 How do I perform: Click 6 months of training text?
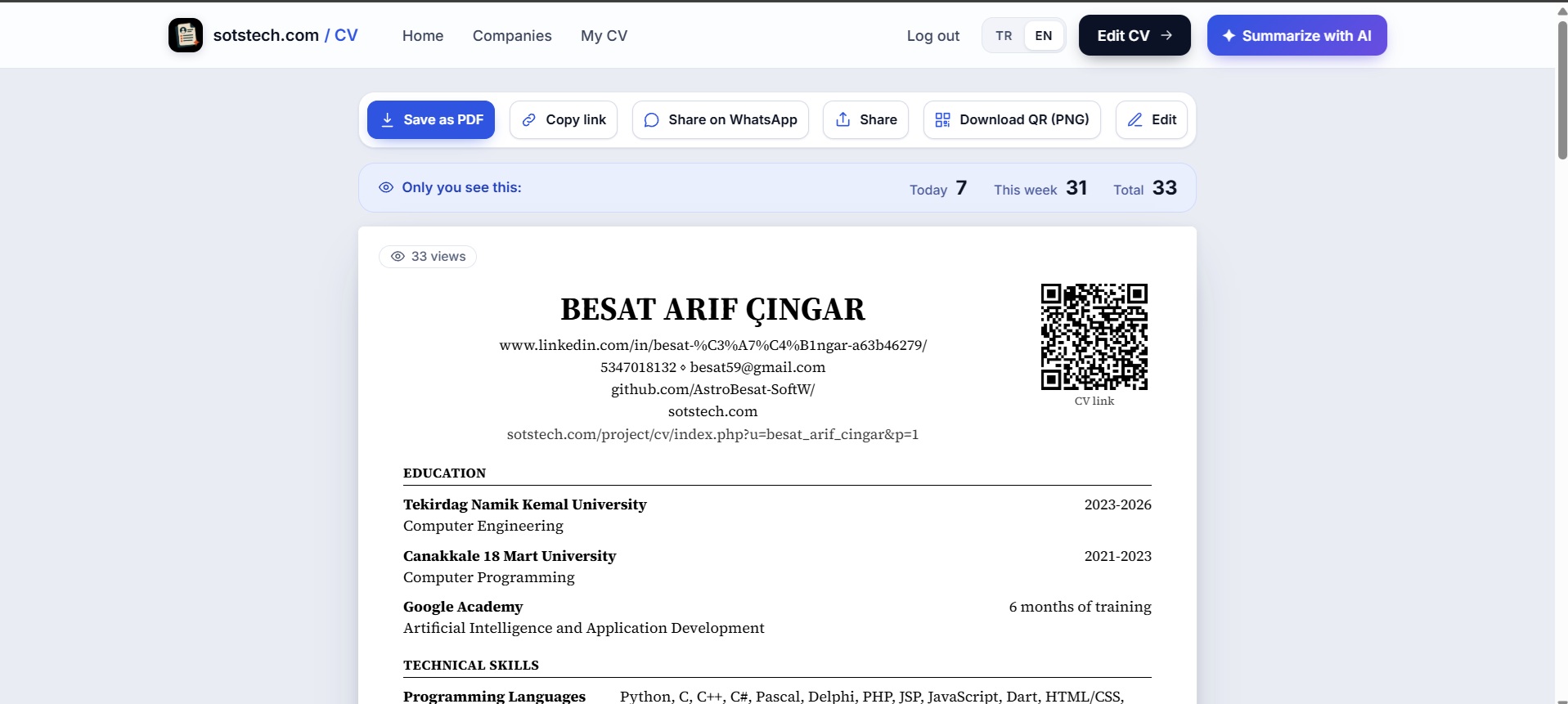click(1080, 607)
